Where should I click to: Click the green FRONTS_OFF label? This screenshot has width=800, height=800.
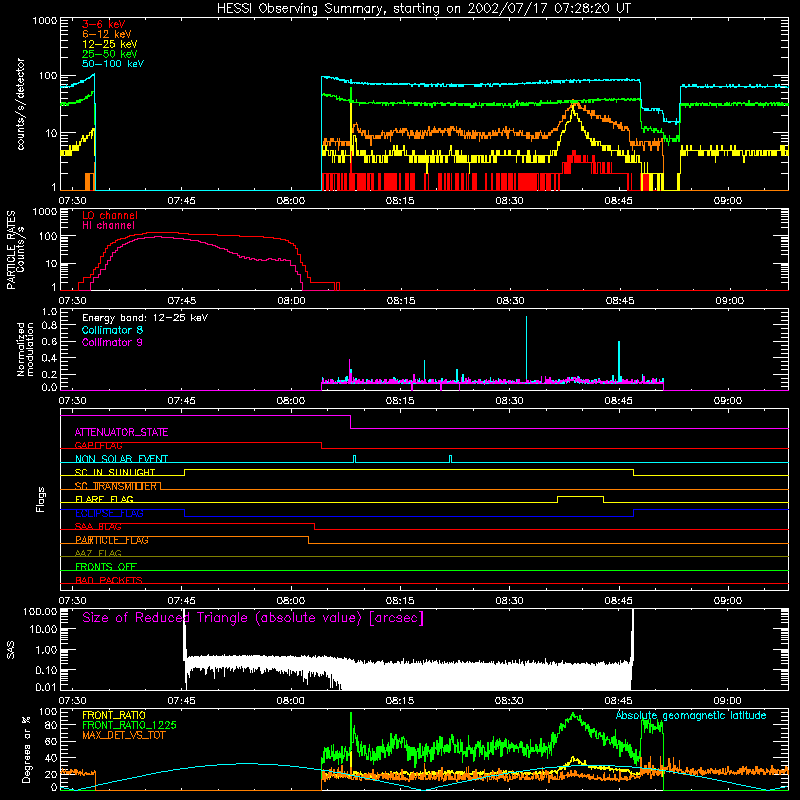click(x=105, y=567)
